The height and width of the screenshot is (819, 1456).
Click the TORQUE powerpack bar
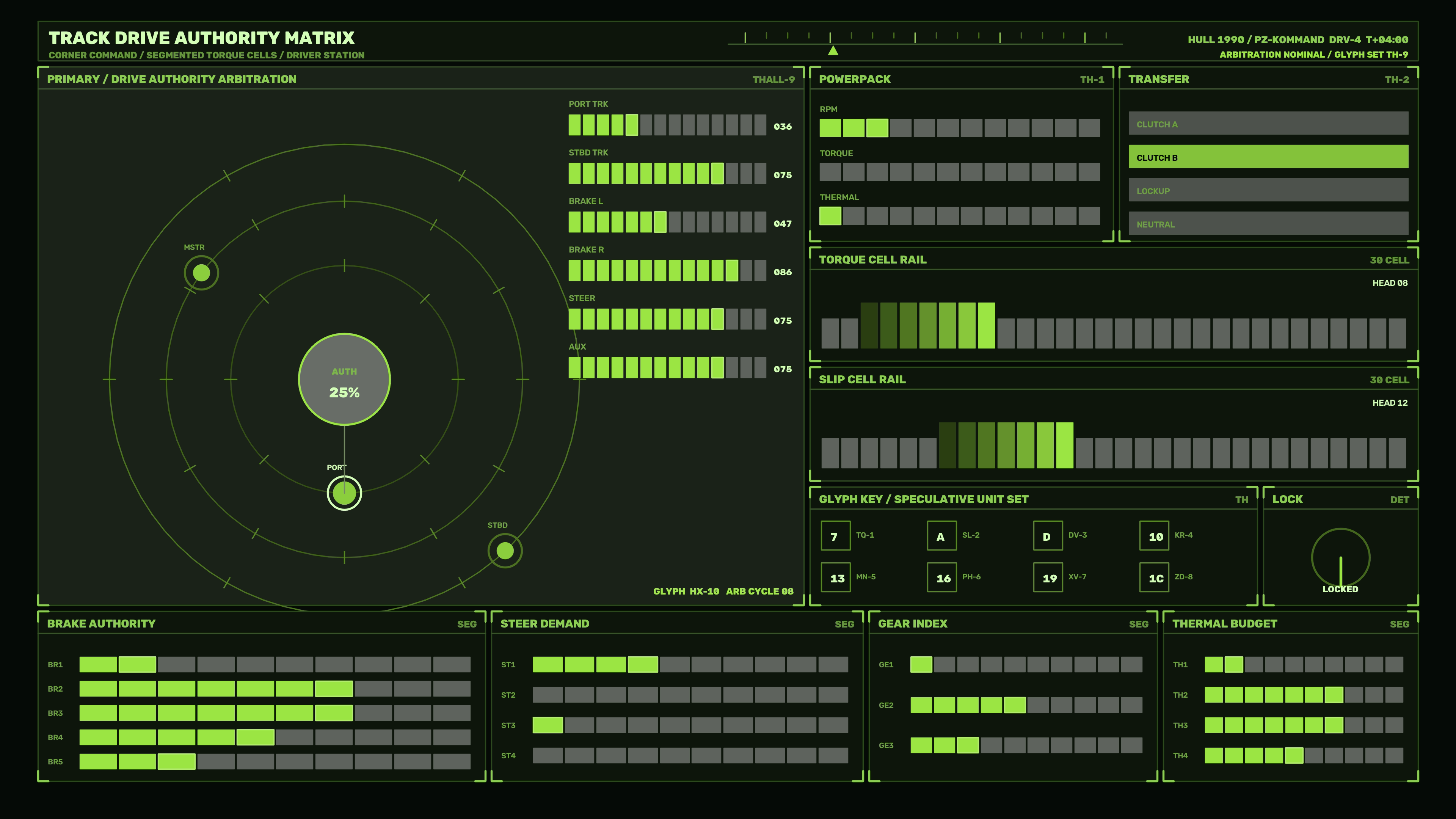tap(960, 172)
